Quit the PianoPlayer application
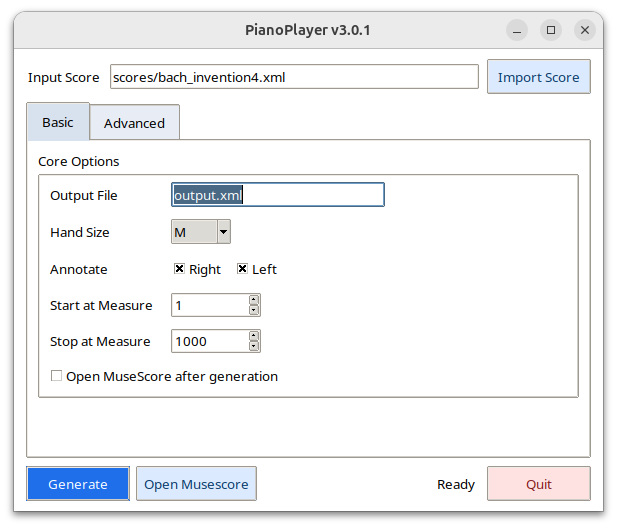 [539, 484]
